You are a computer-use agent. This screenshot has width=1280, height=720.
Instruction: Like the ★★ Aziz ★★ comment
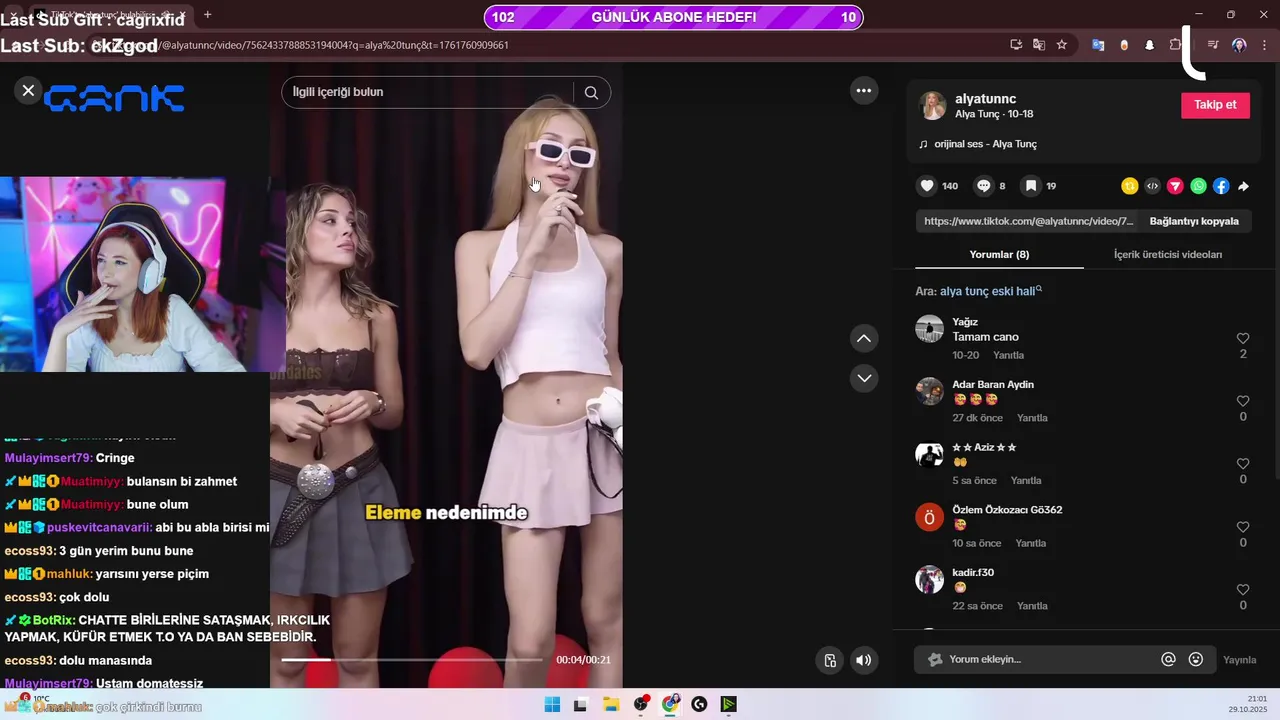point(1243,464)
